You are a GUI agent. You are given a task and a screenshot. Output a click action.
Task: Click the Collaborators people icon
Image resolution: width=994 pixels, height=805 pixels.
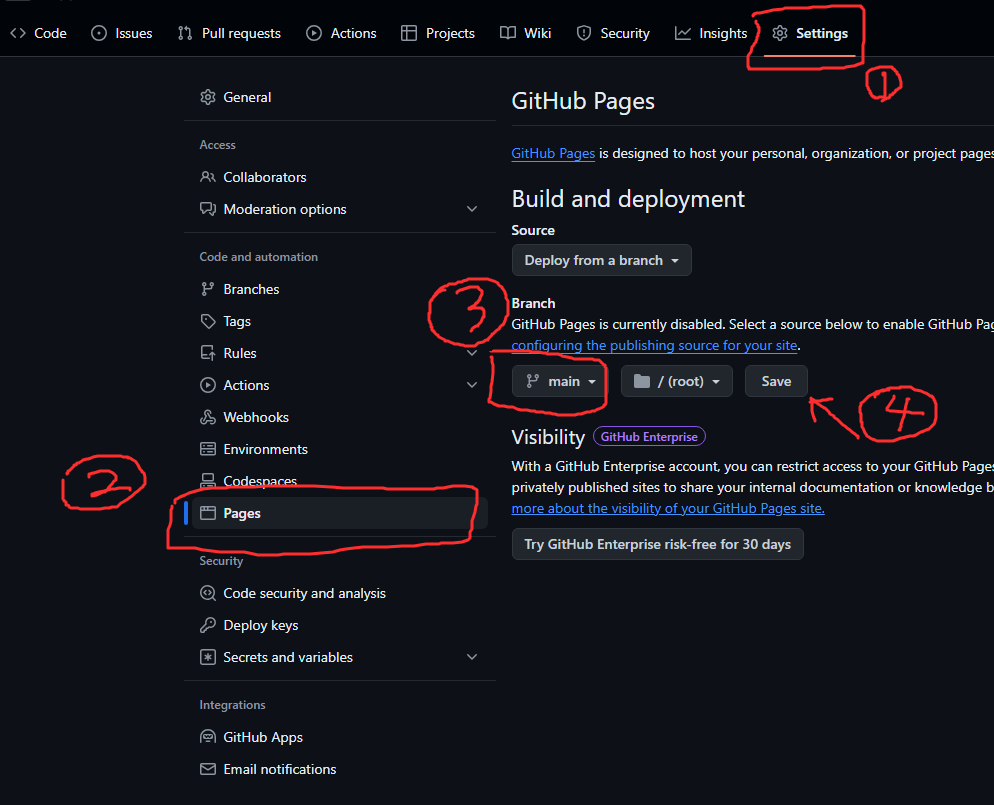208,177
